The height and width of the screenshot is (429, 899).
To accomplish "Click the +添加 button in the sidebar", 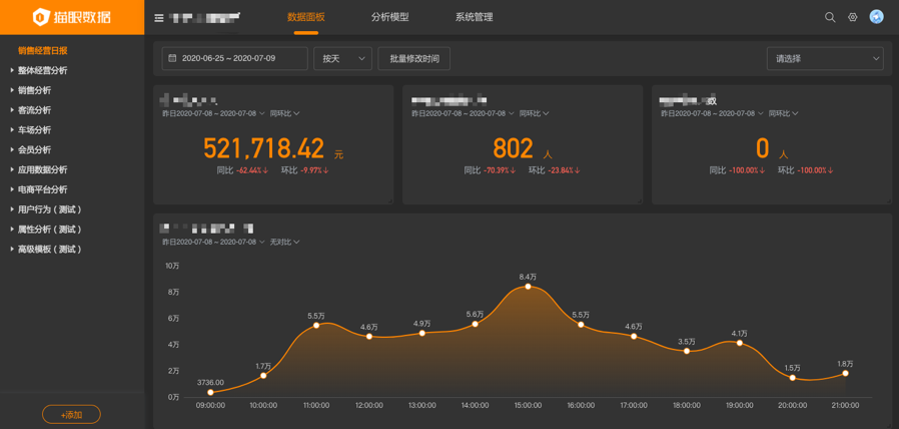I will pyautogui.click(x=71, y=414).
